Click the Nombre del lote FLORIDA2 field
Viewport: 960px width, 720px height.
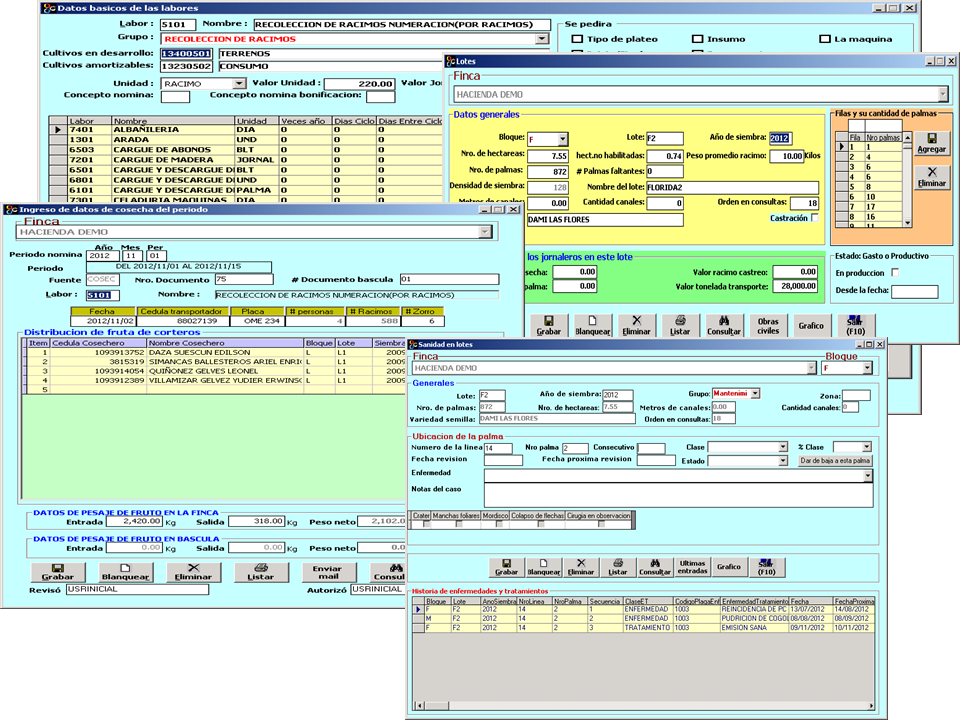click(732, 187)
